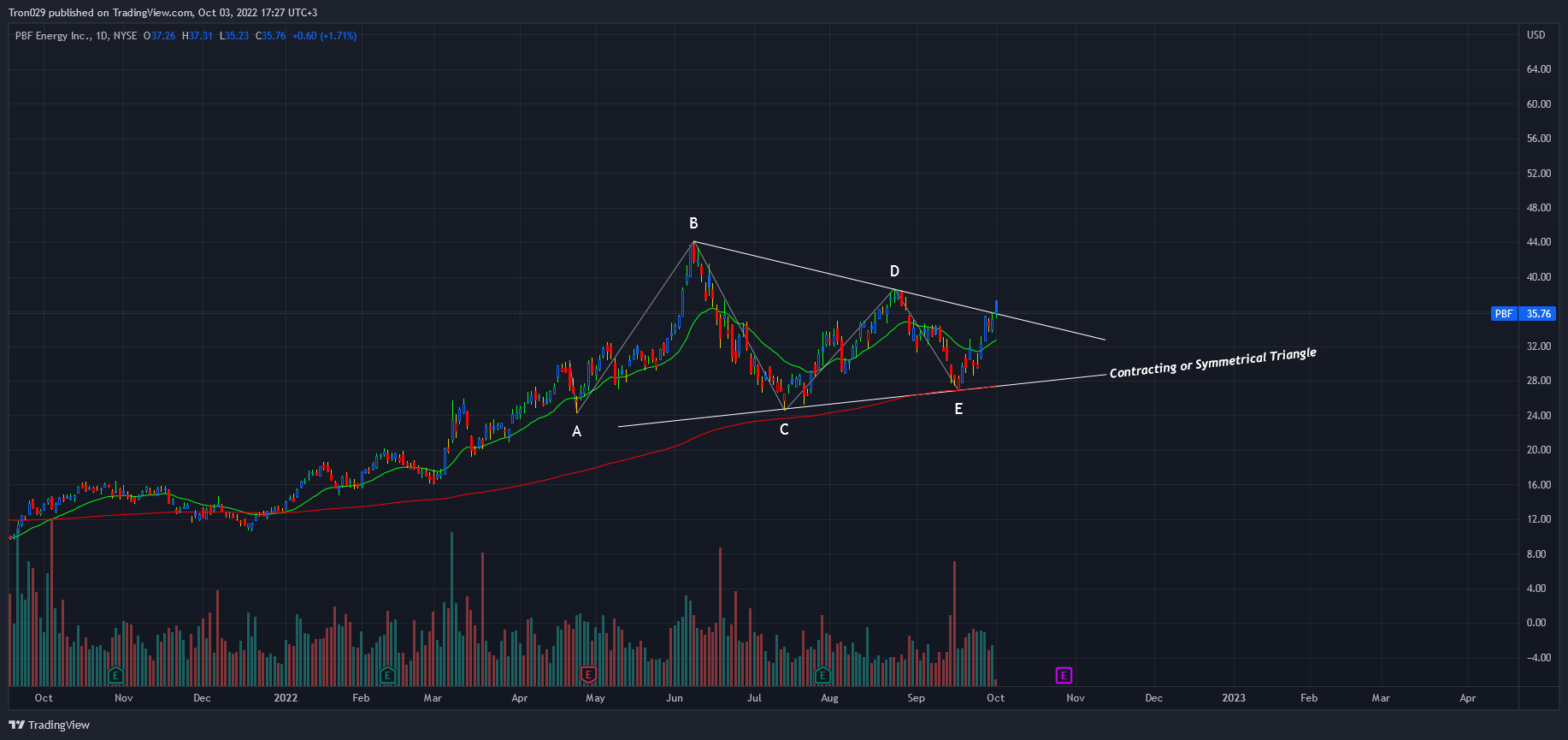This screenshot has height=740, width=1568.
Task: Click the green earnings E icon near Nov 2021
Action: [x=116, y=675]
